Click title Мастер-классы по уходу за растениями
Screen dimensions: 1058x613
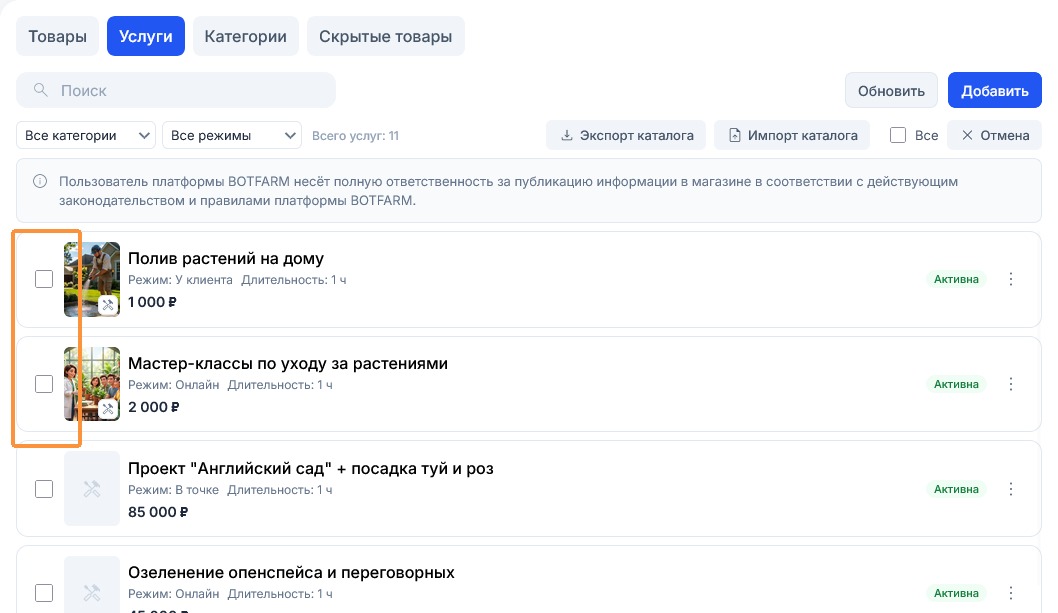coord(288,363)
